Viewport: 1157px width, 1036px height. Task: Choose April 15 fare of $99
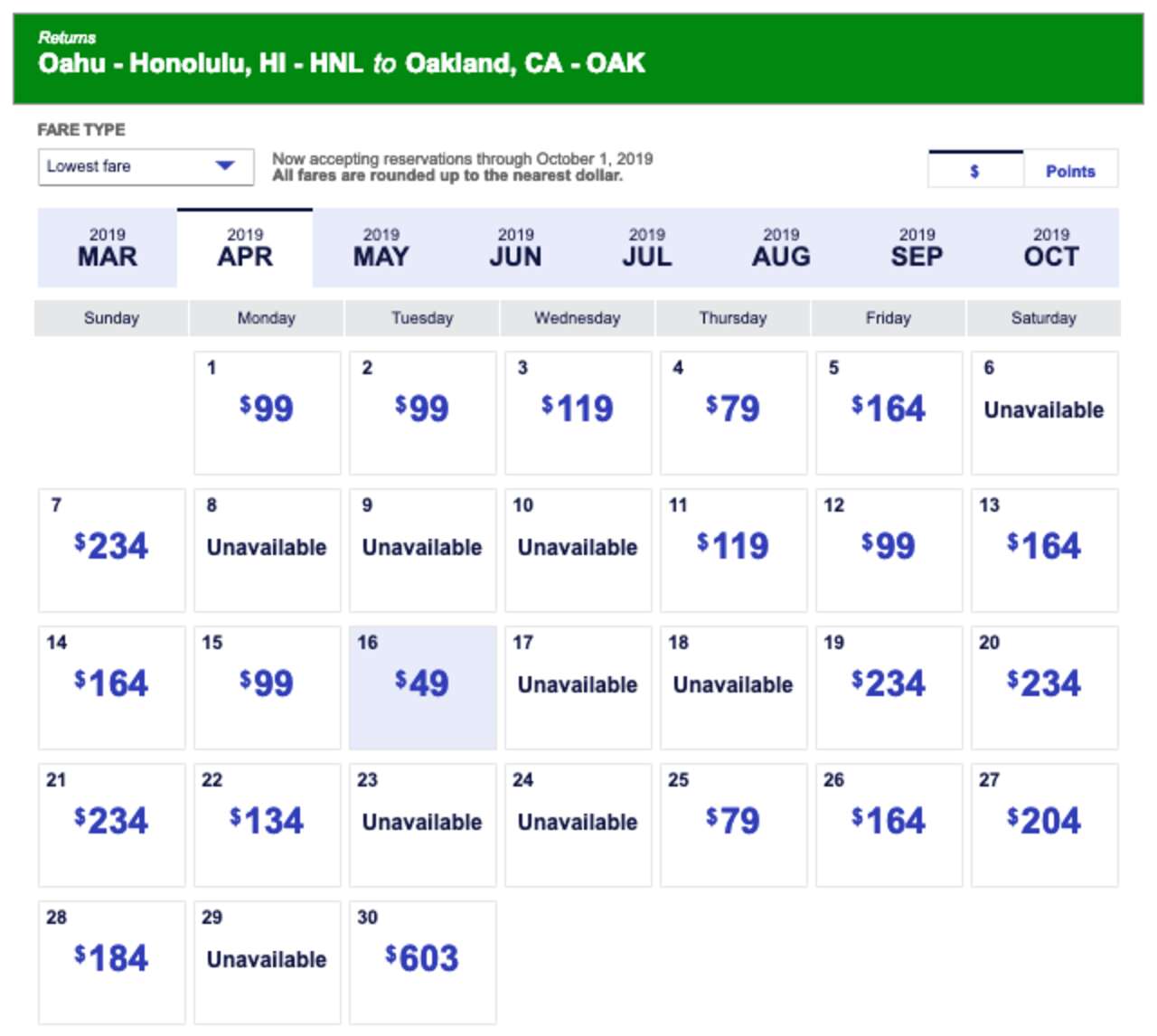click(x=268, y=688)
